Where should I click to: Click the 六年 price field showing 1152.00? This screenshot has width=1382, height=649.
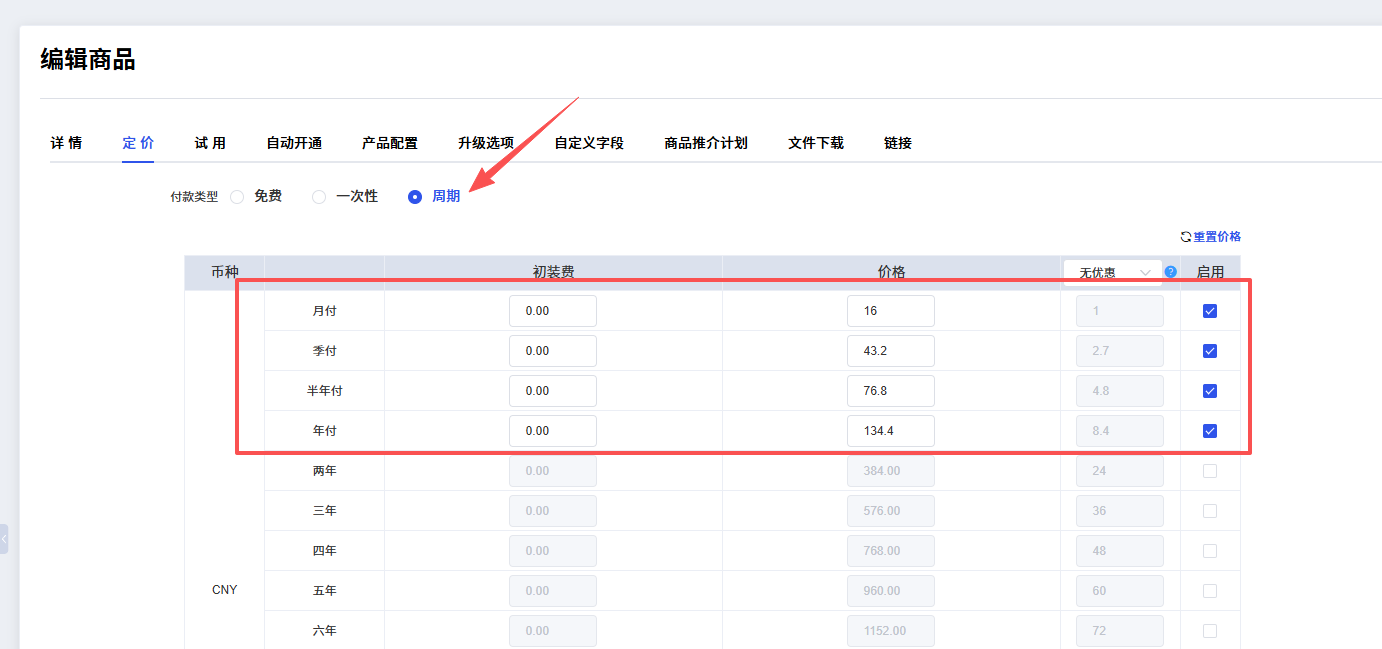pos(891,631)
